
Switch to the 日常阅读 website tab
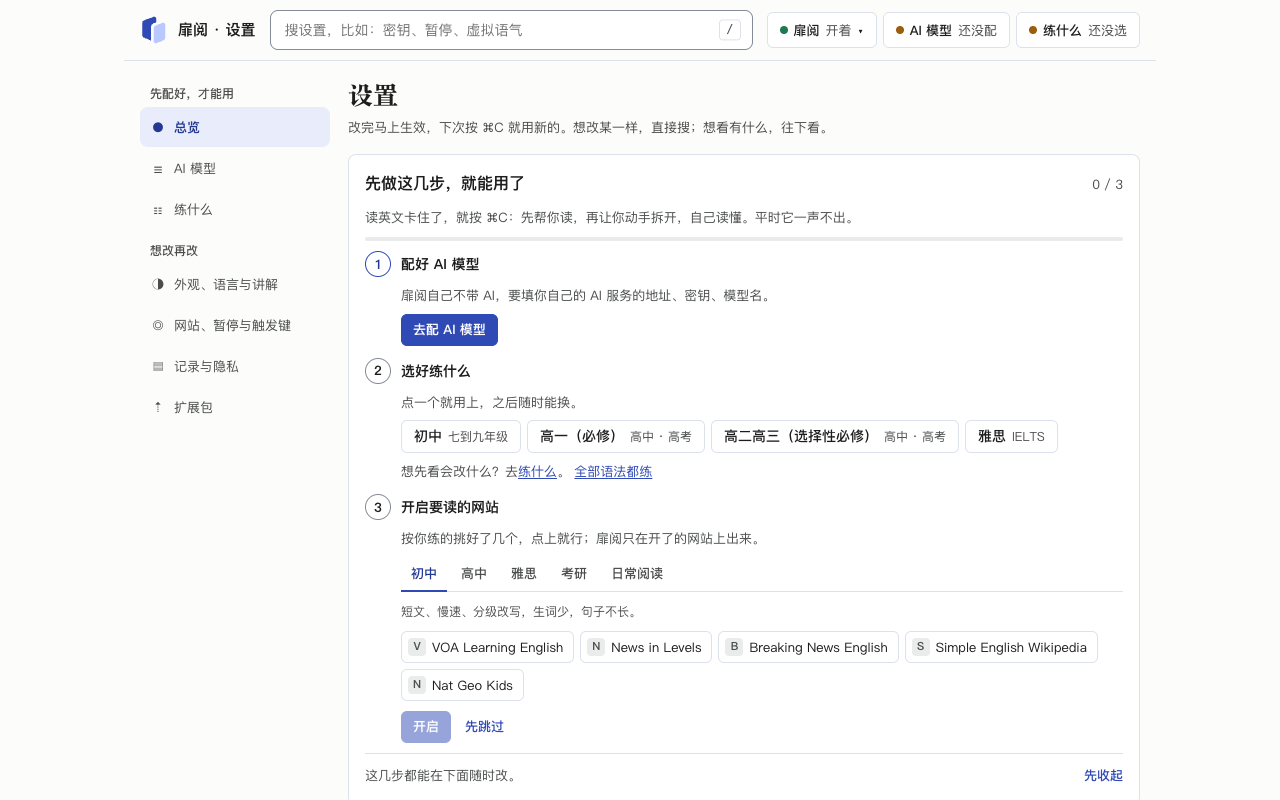637,574
